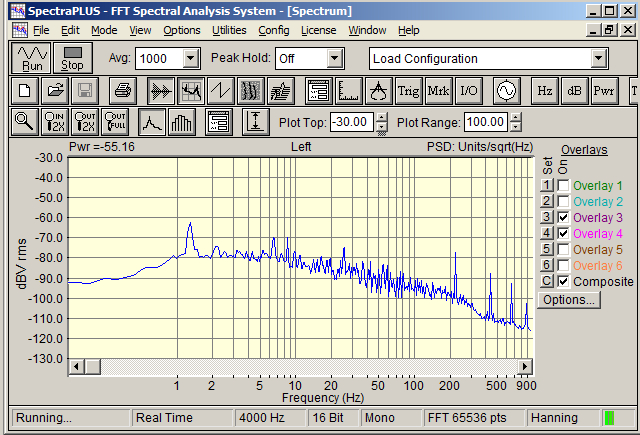Click the Hz toolbar button
The width and height of the screenshot is (640, 435).
(x=545, y=91)
